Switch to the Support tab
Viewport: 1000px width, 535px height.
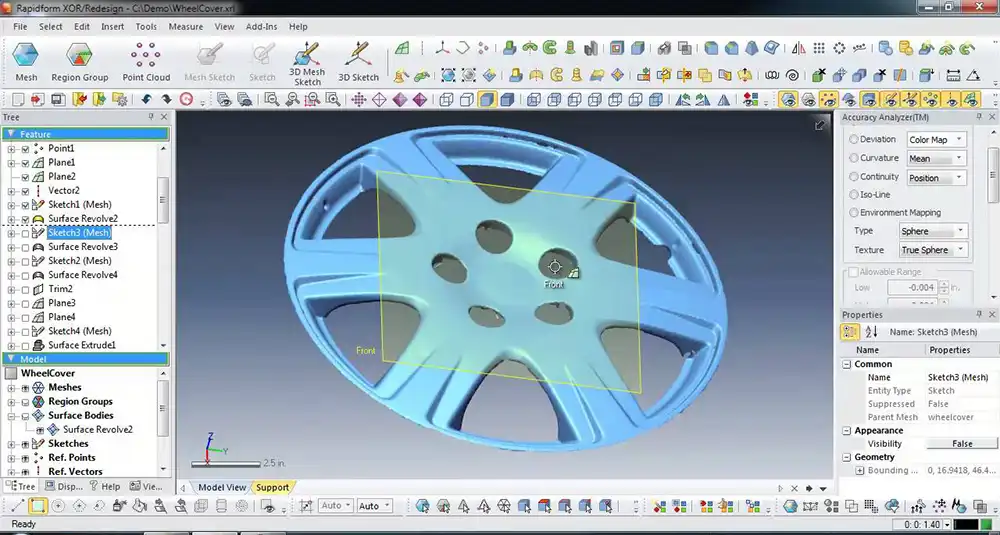pyautogui.click(x=272, y=487)
